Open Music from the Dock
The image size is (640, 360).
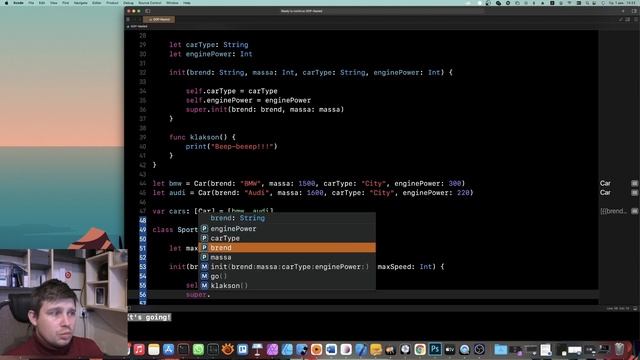(x=139, y=349)
